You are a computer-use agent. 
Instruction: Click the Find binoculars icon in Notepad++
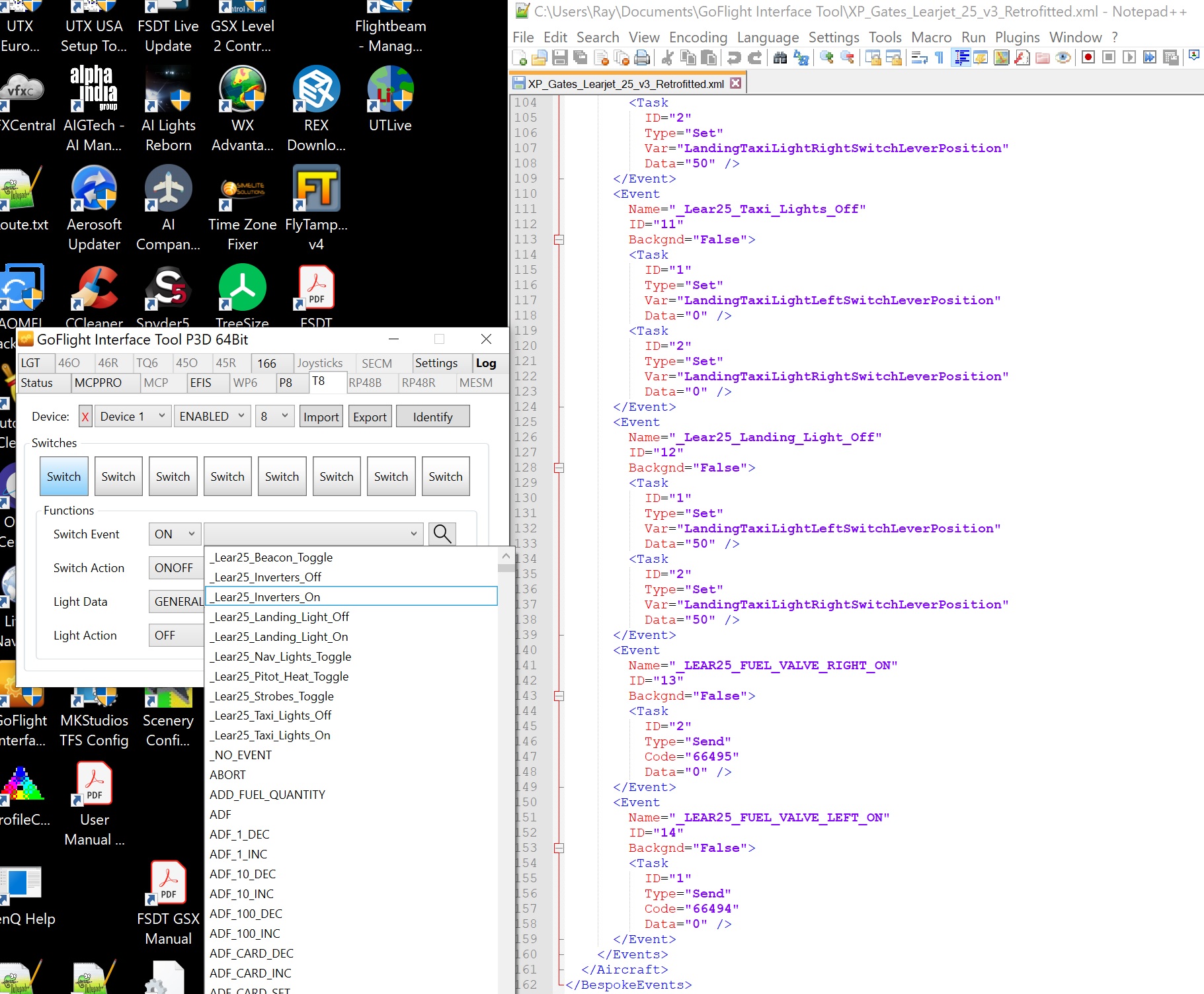780,58
